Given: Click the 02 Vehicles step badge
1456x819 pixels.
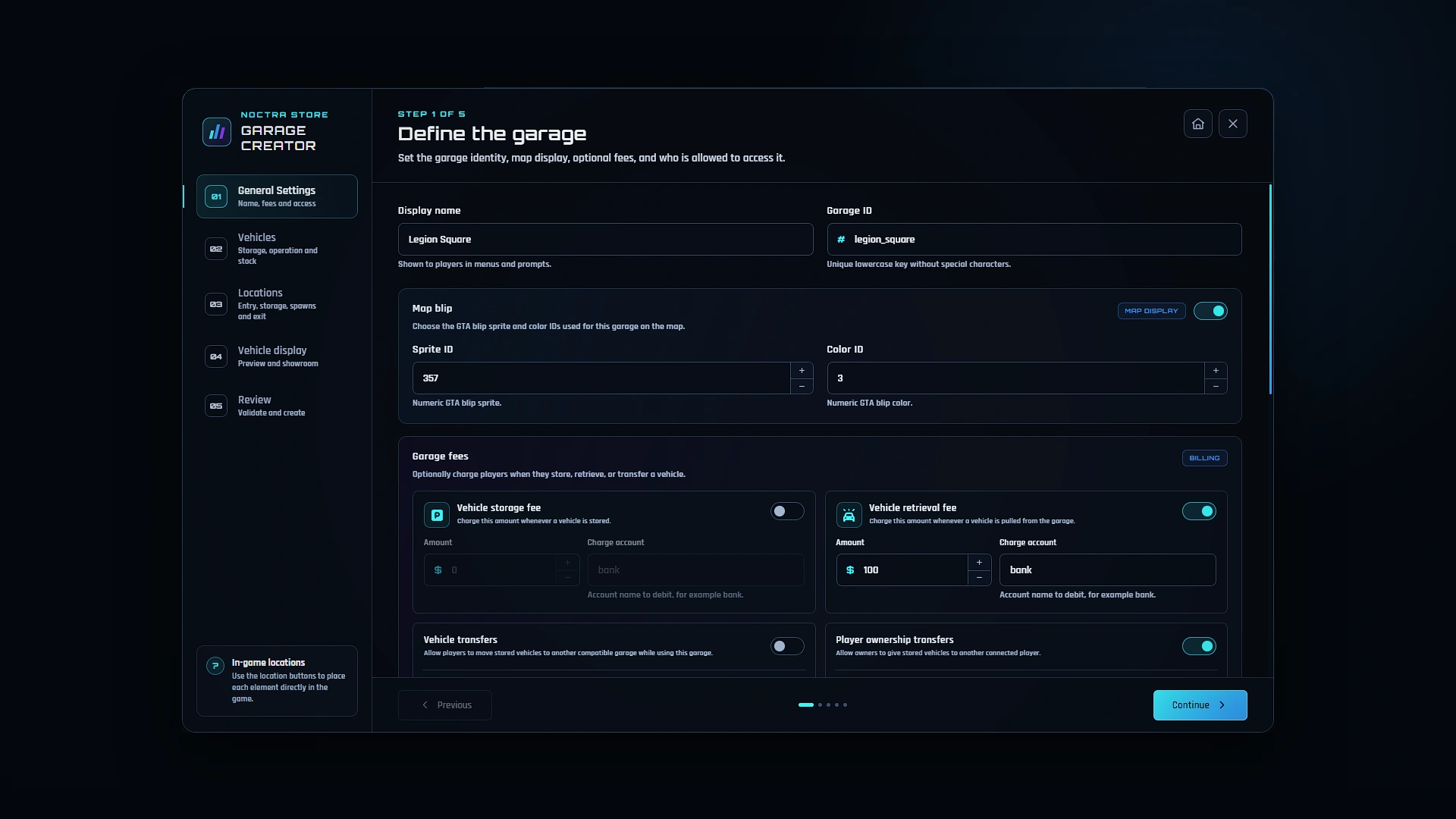Looking at the screenshot, I should pos(216,249).
